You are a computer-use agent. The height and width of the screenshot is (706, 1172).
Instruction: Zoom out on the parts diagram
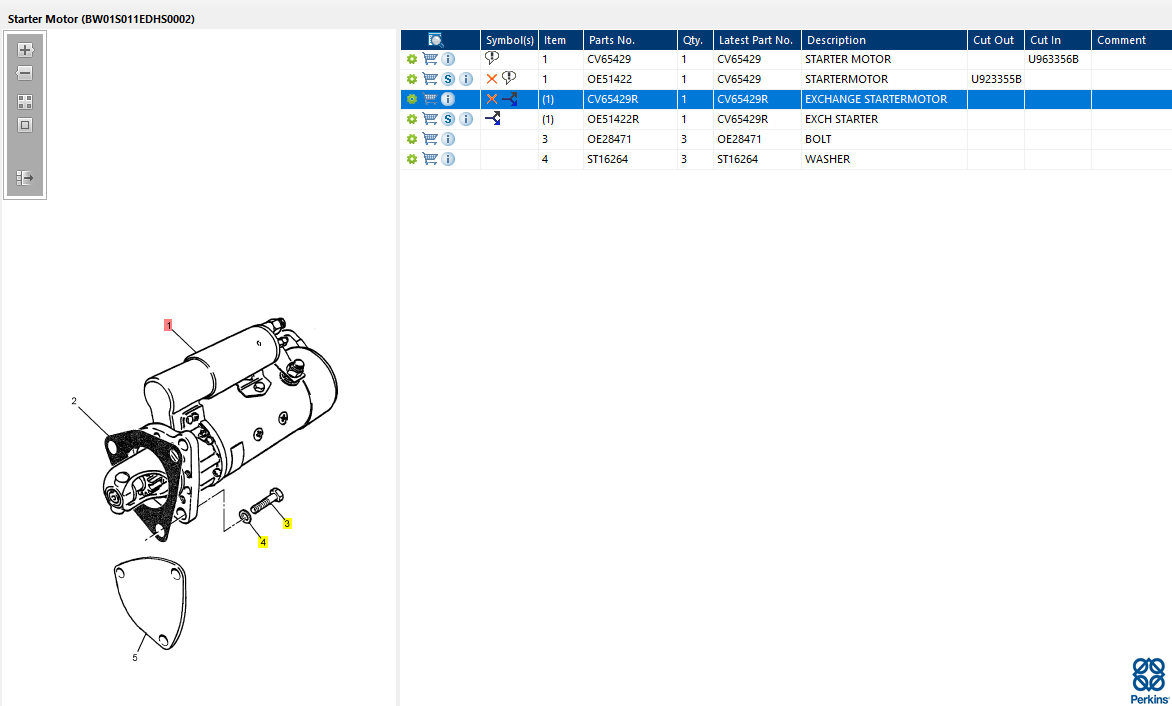tap(25, 73)
